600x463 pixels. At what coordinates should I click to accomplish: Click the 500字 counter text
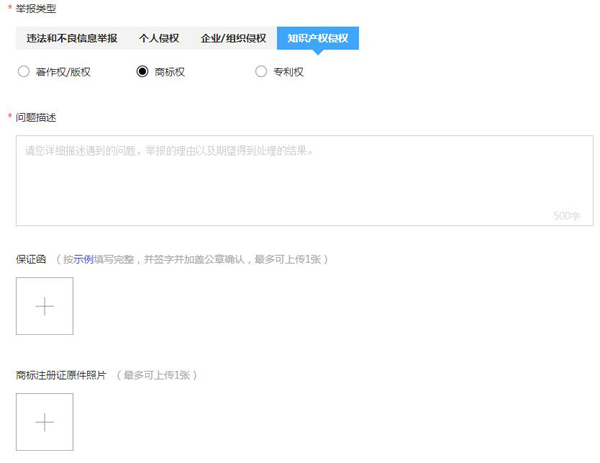pyautogui.click(x=567, y=216)
